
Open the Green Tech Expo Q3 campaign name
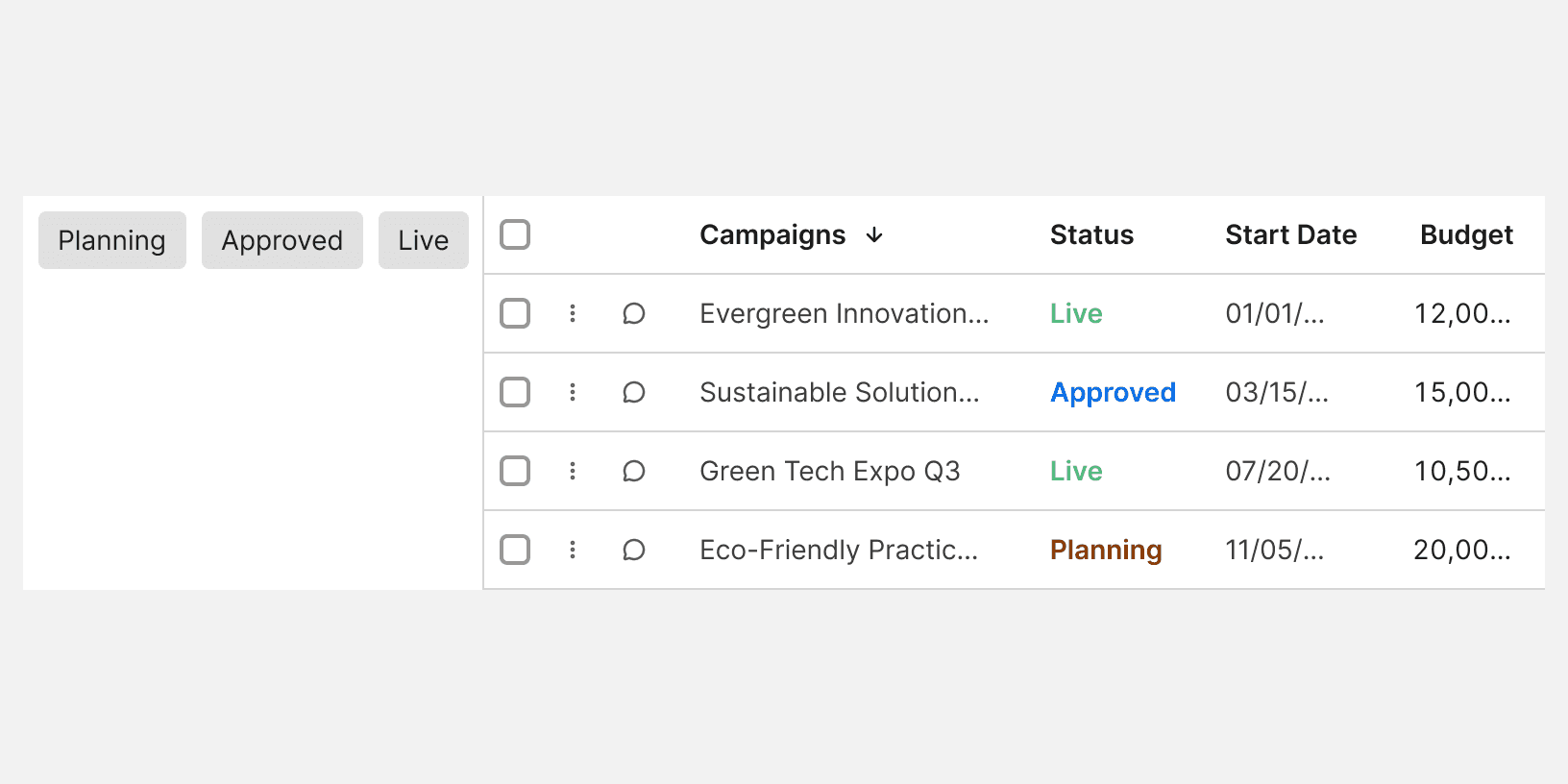point(829,471)
